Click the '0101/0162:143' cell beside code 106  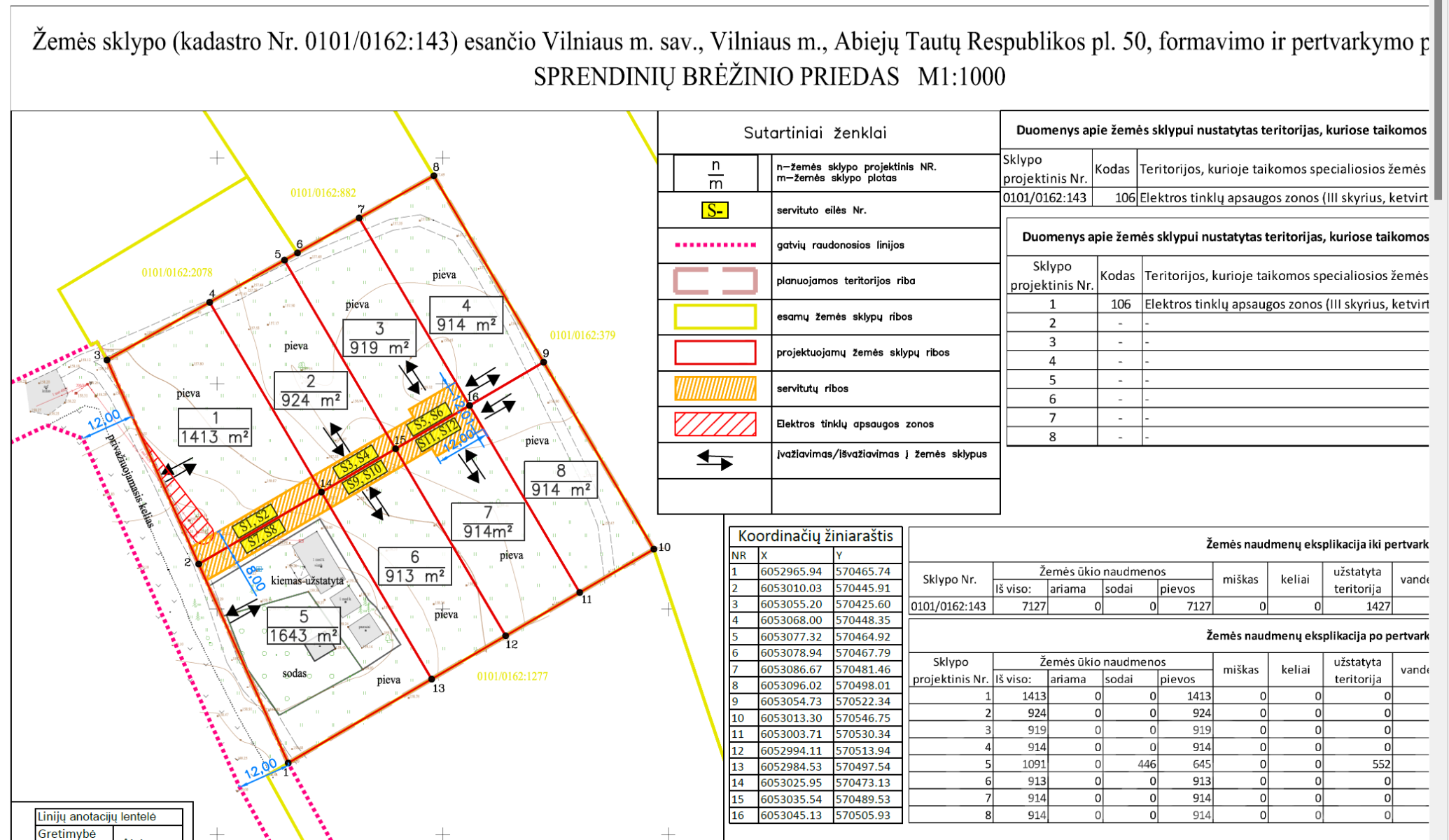tap(1044, 198)
